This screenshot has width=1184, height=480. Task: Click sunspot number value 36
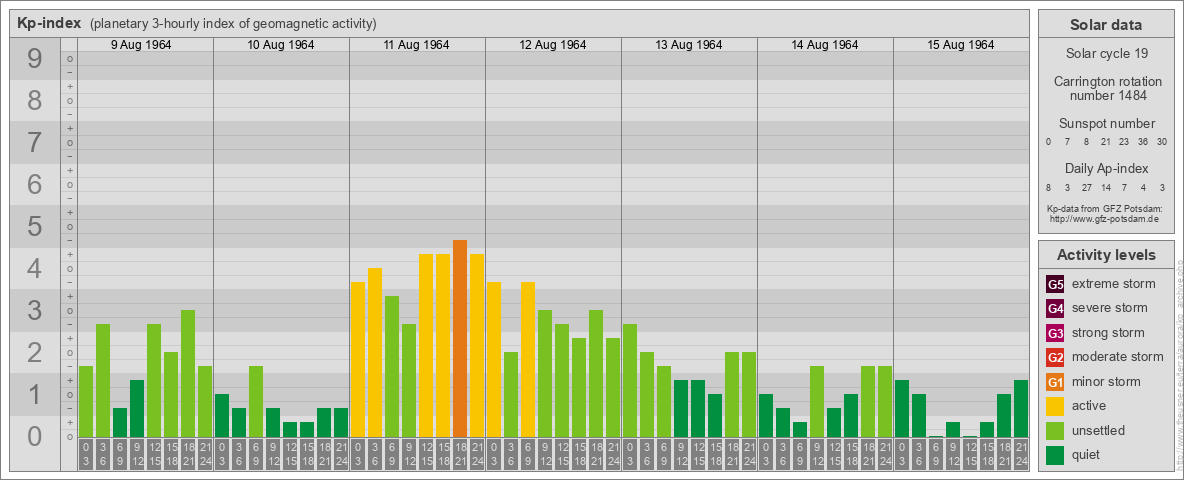click(x=1142, y=142)
